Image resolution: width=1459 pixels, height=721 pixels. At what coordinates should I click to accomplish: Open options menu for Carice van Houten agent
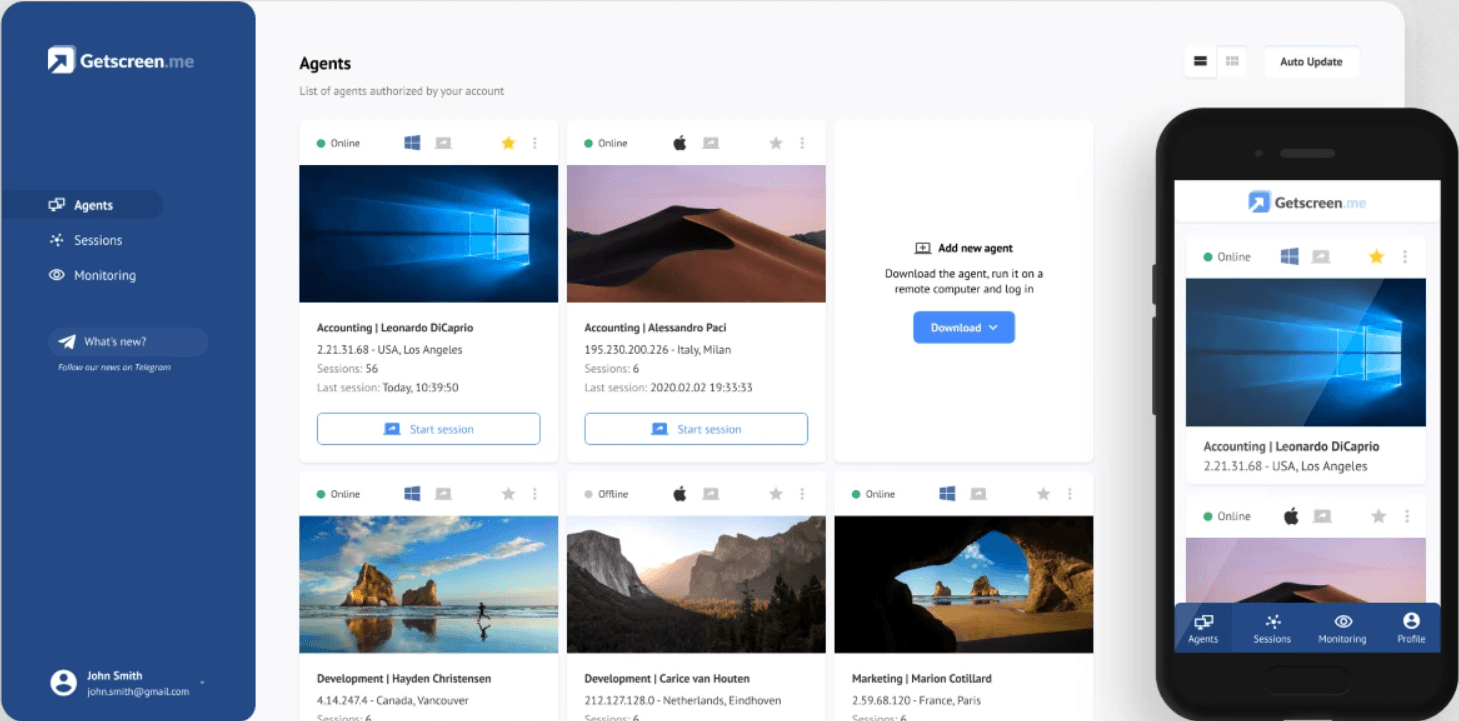802,494
